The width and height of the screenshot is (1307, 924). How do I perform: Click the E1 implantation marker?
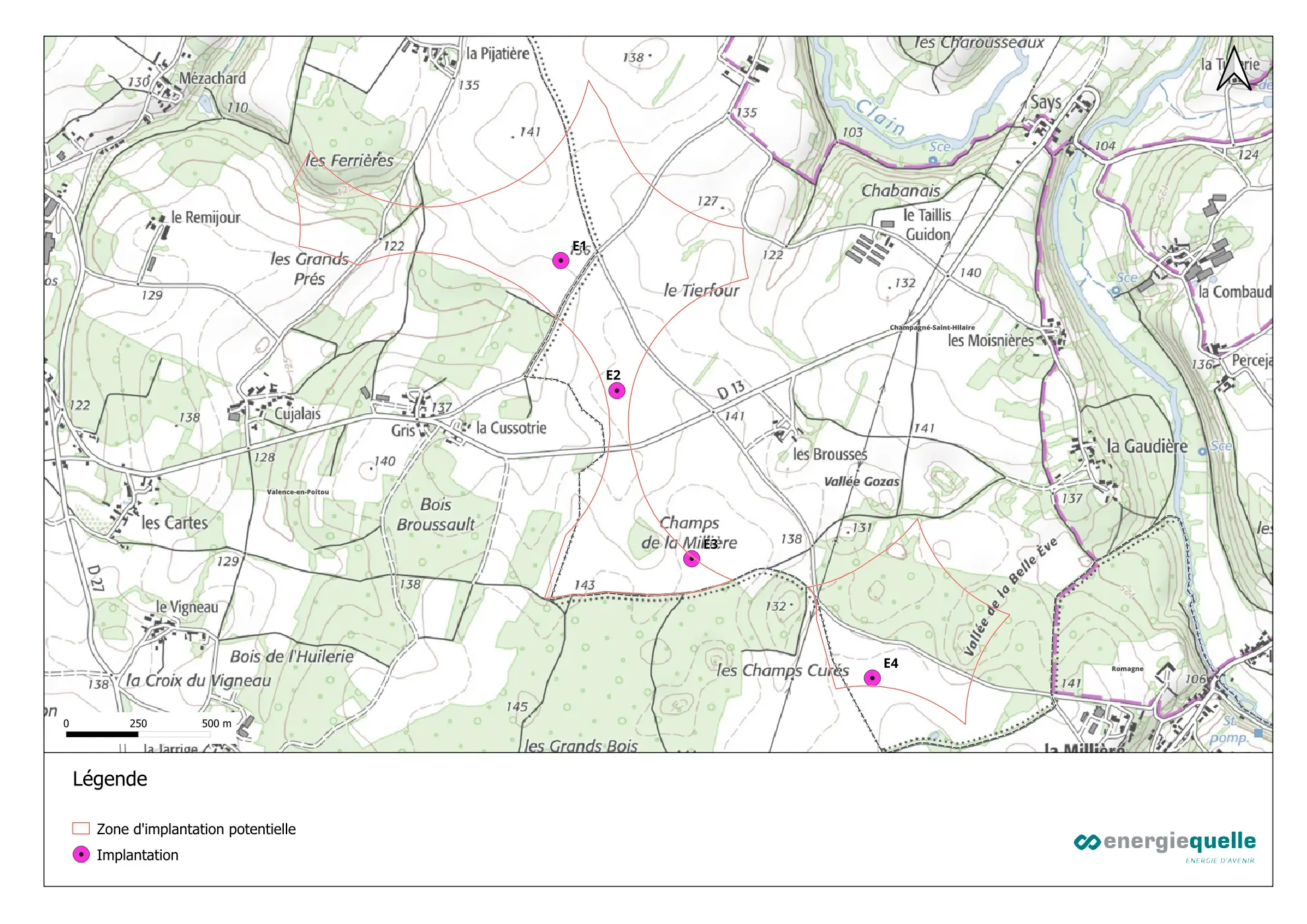(x=560, y=261)
